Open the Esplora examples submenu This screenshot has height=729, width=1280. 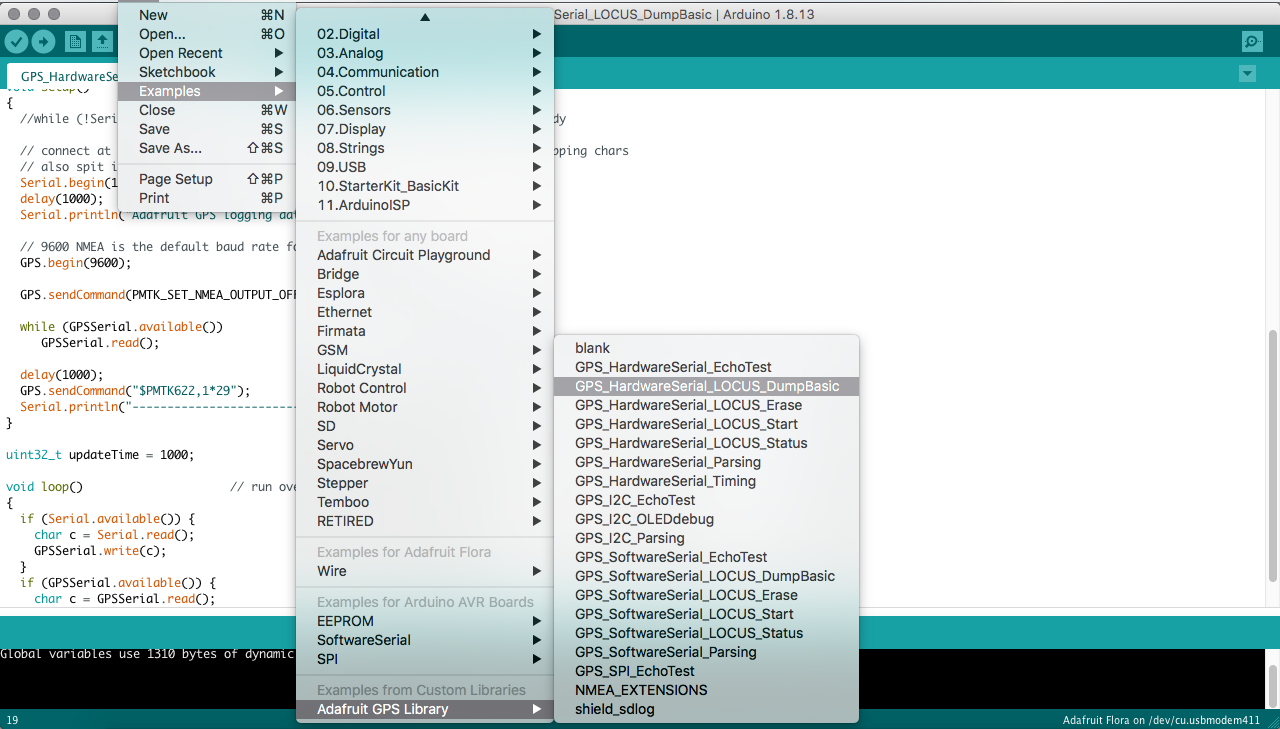425,293
